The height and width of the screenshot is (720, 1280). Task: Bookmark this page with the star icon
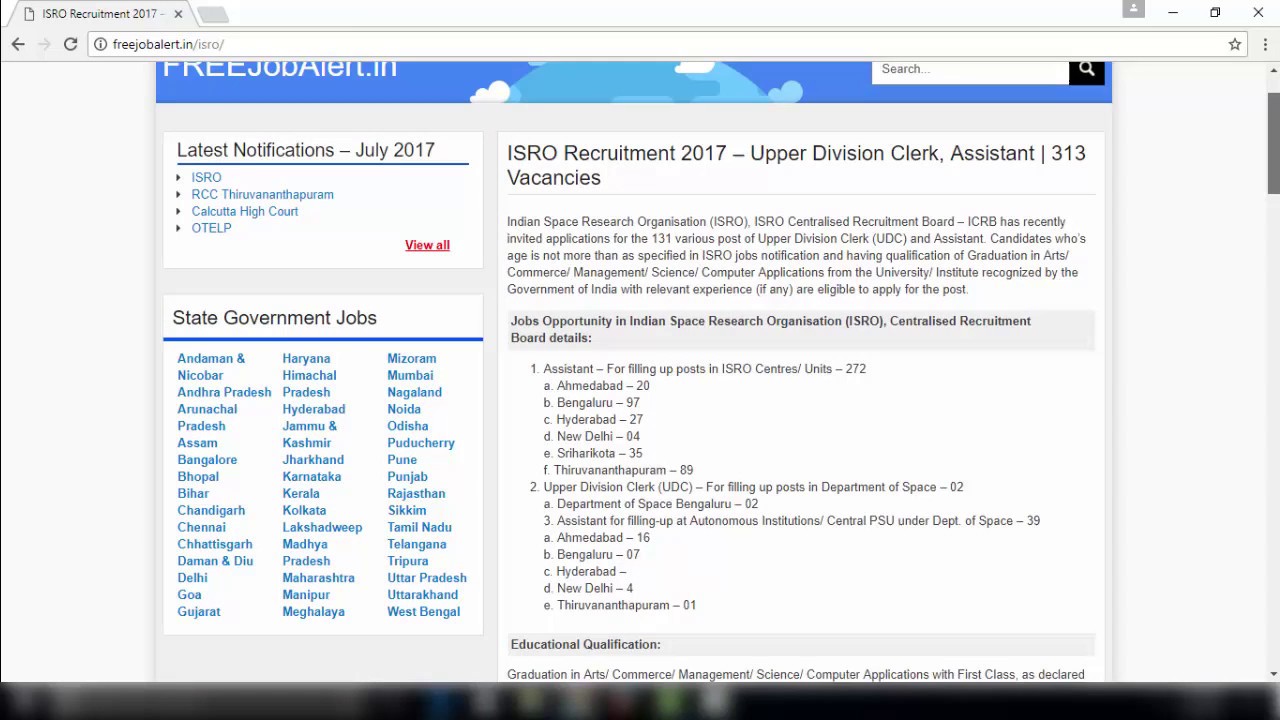pyautogui.click(x=1235, y=44)
